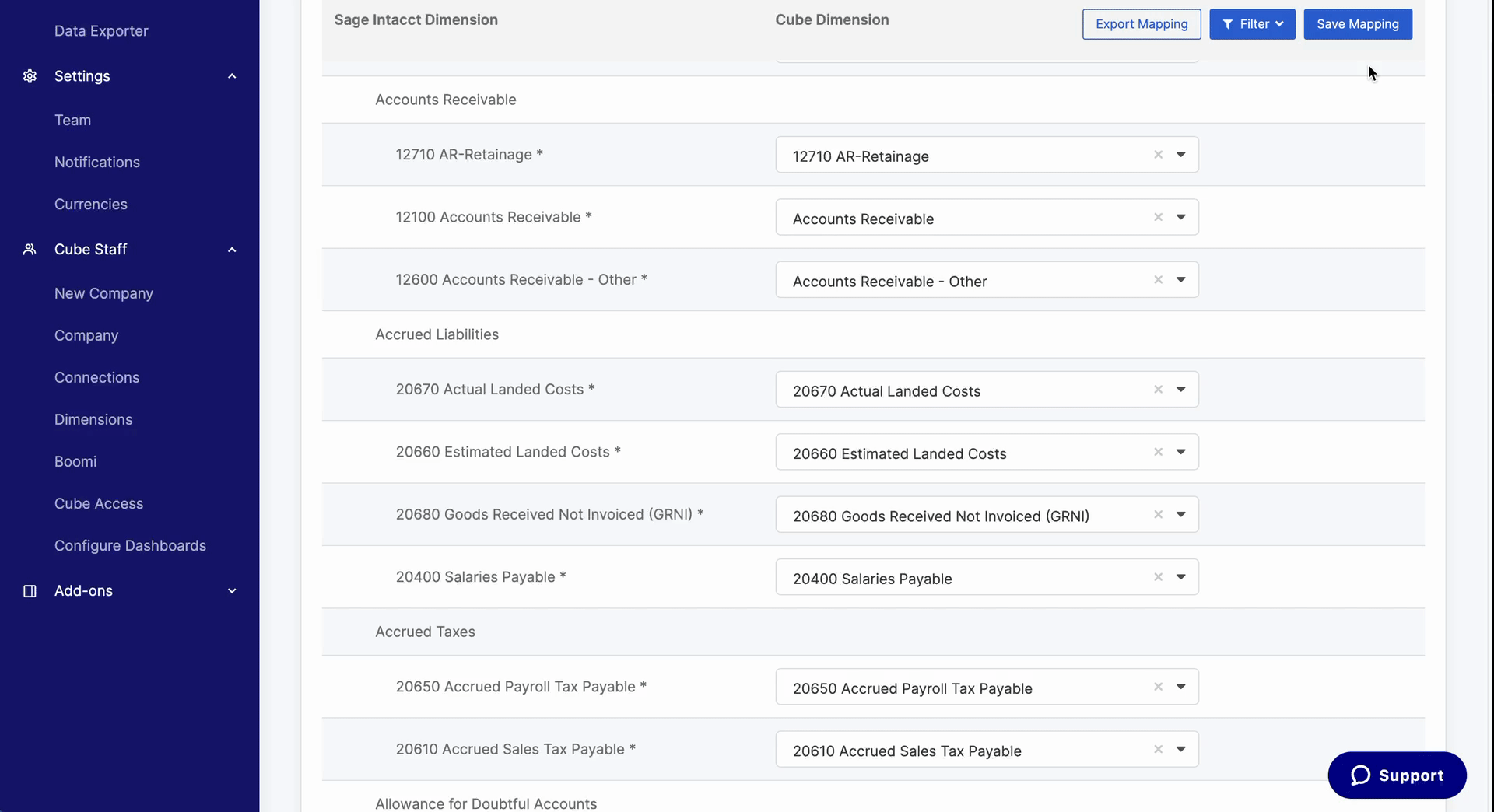Open Configure Dashboards in the sidebar
Viewport: 1494px width, 812px height.
pos(130,546)
